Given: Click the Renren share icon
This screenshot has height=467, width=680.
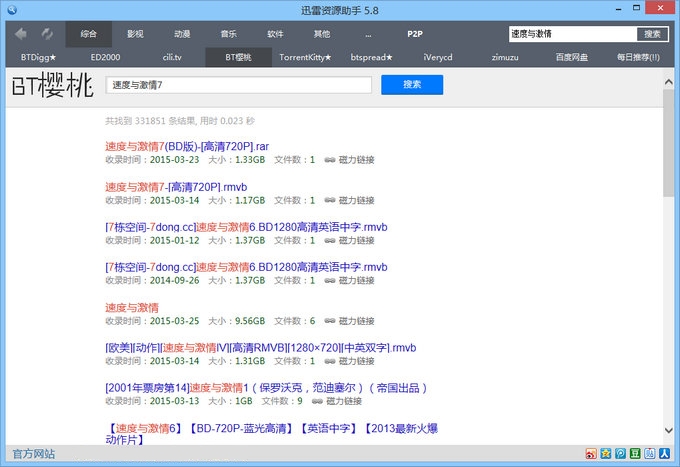Looking at the screenshot, I should click(663, 454).
